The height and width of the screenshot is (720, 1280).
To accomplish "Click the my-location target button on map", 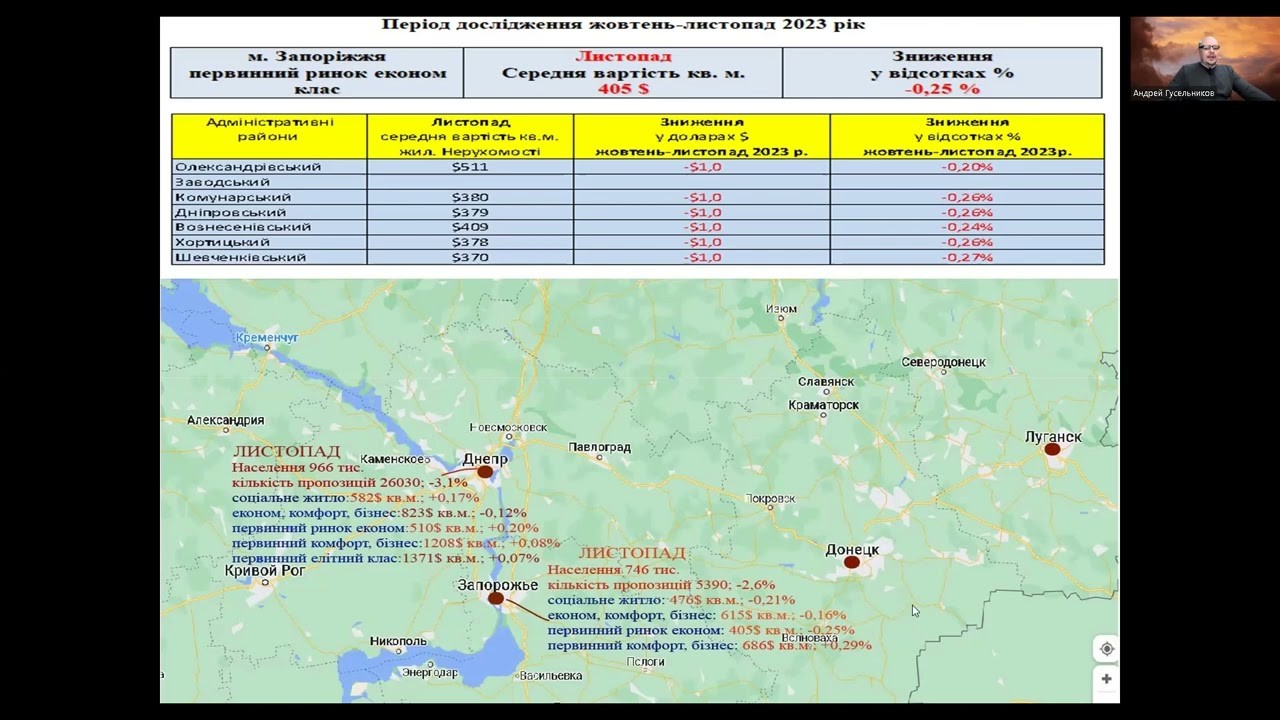I will point(1106,649).
